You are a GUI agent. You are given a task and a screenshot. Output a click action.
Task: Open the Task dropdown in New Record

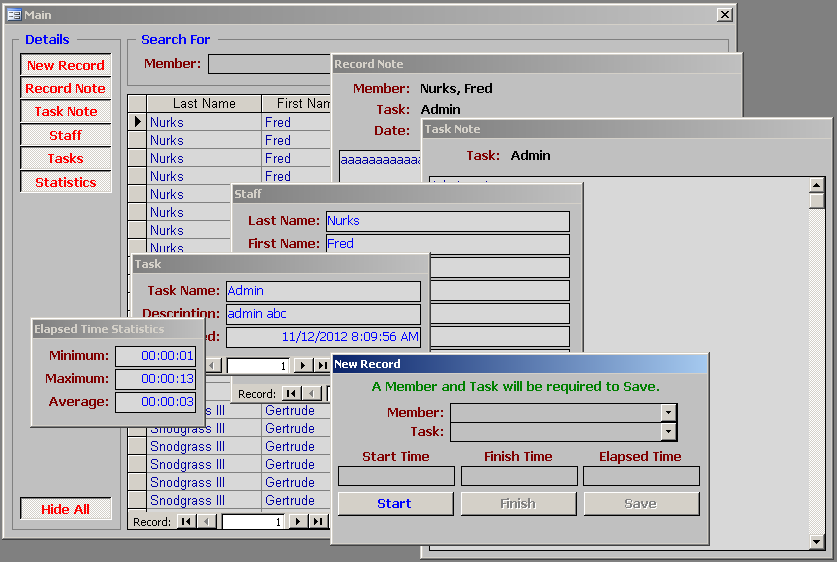click(x=668, y=432)
